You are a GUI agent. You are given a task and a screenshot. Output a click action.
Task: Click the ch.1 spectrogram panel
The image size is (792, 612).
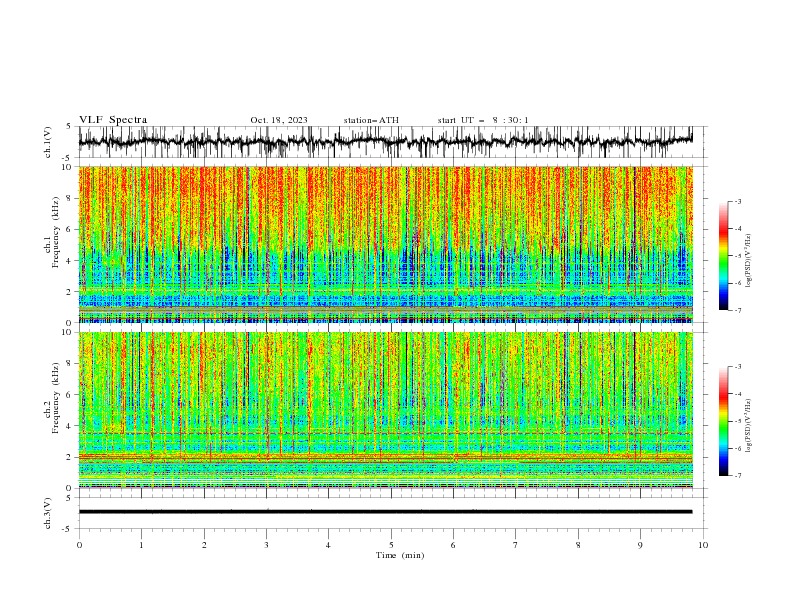(x=385, y=244)
